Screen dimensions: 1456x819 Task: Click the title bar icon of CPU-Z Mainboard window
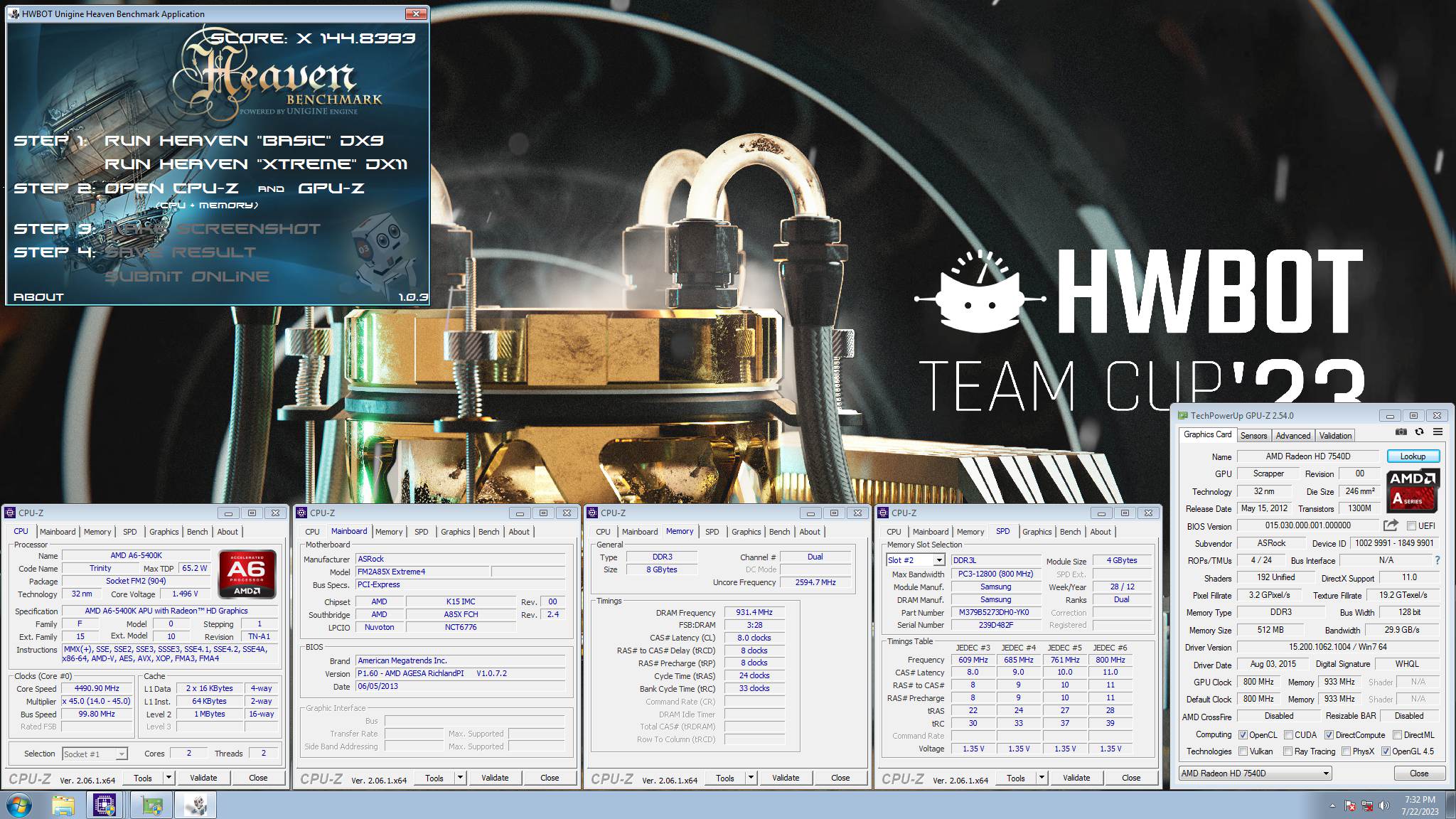[301, 513]
